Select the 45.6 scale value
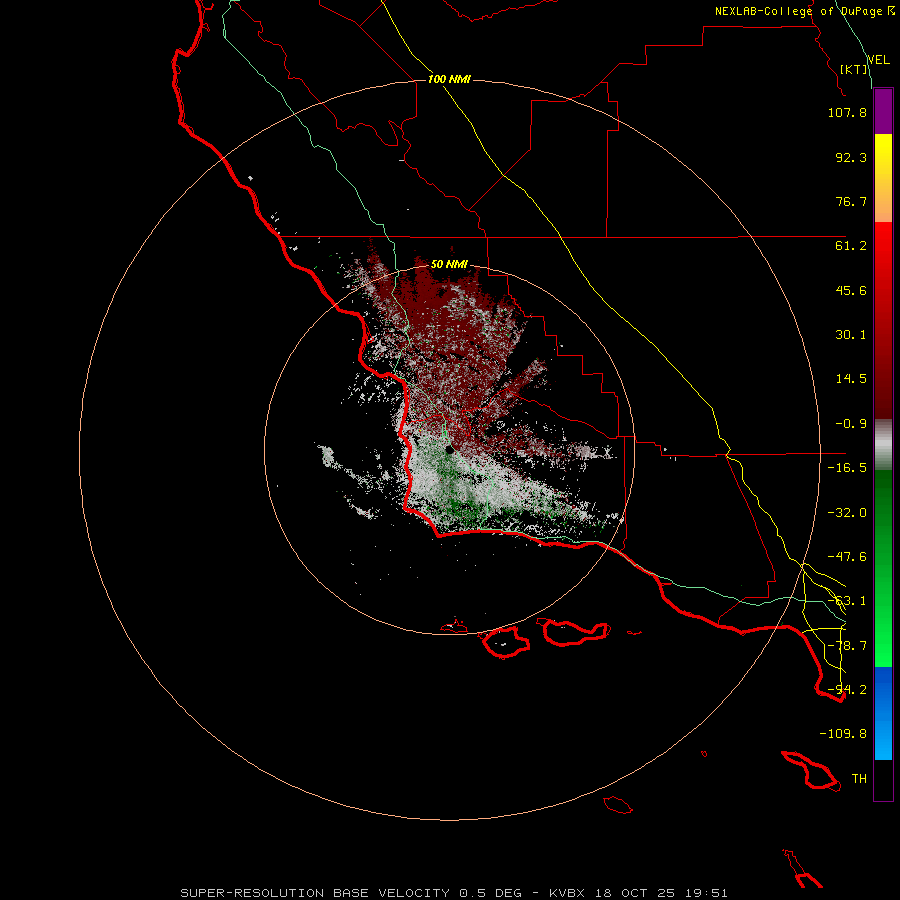 (x=851, y=290)
